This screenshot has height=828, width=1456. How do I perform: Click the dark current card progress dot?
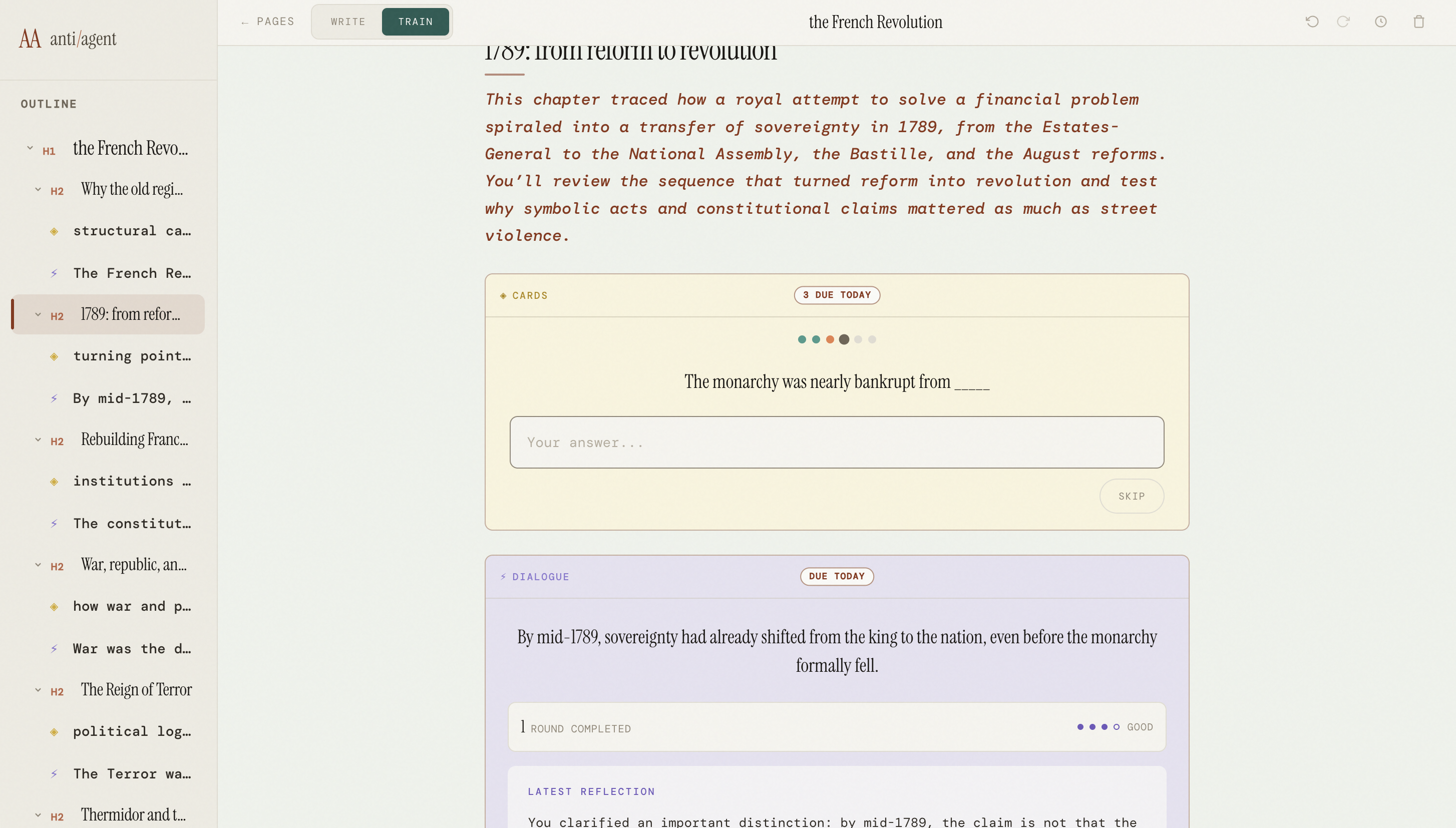pos(844,339)
